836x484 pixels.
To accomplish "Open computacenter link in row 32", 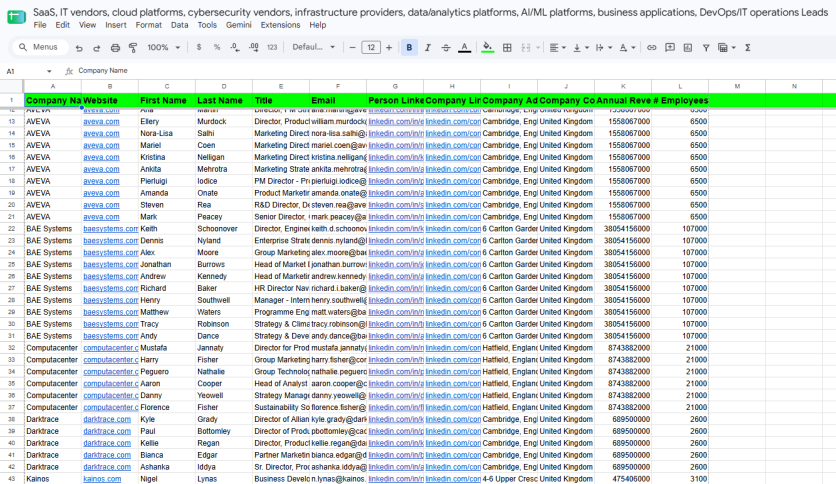I will tap(110, 348).
